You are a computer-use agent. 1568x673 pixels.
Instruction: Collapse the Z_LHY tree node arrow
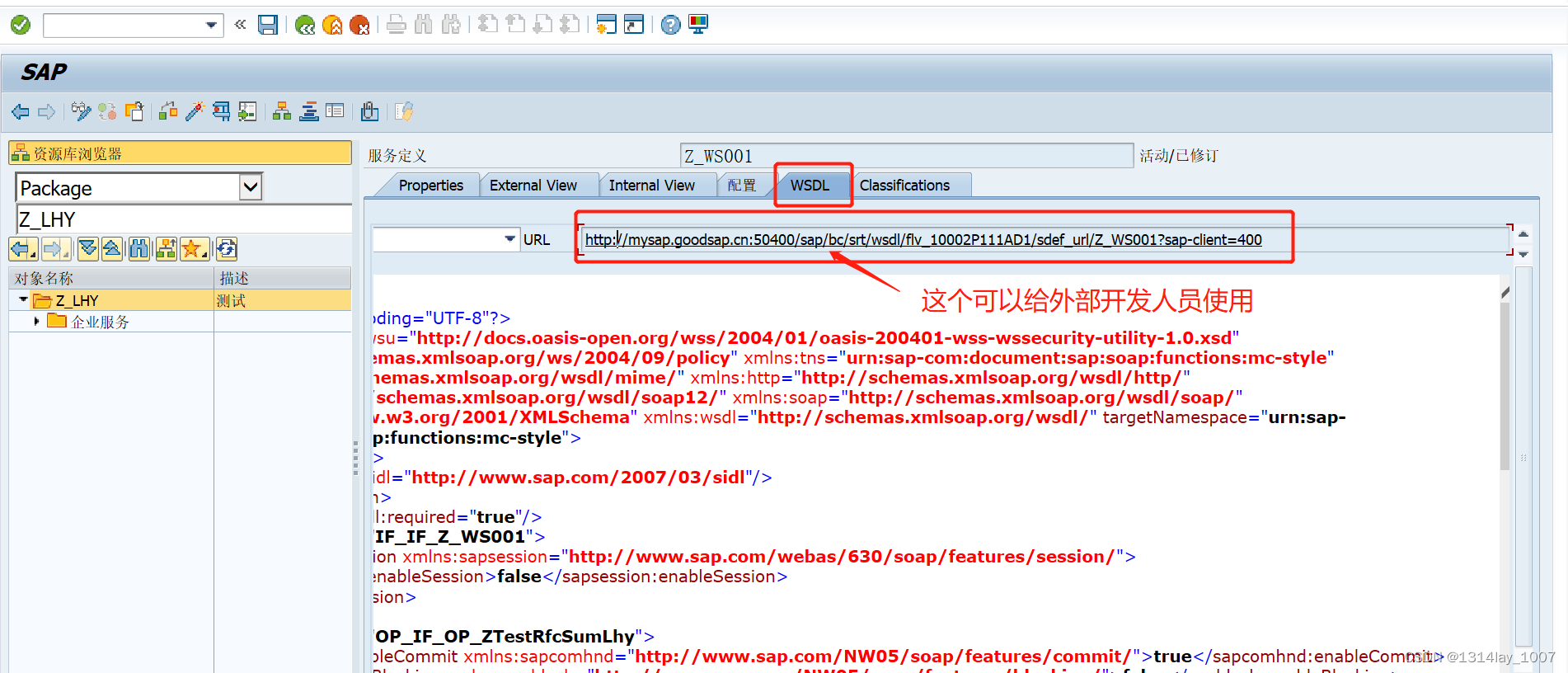[x=23, y=299]
